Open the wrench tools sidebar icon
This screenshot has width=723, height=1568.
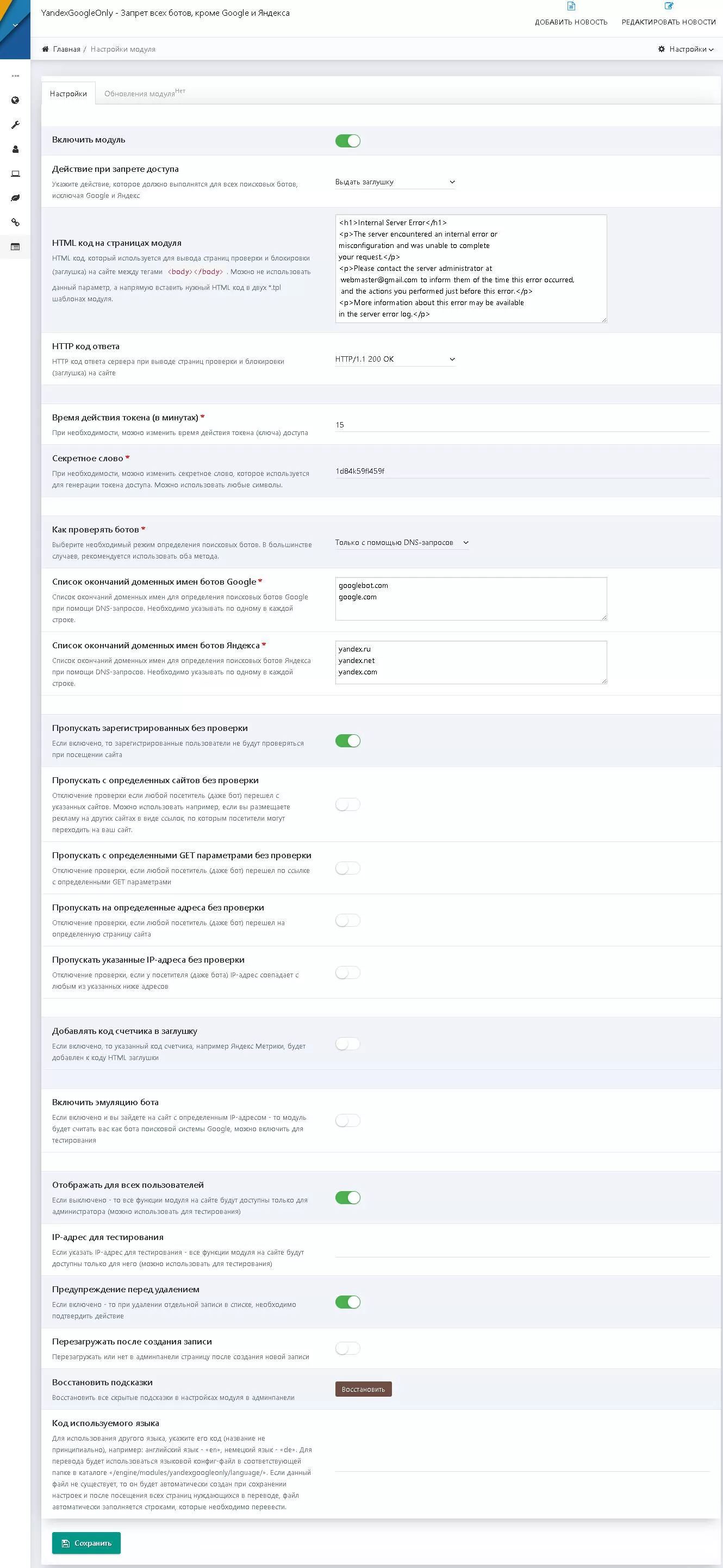click(x=15, y=125)
